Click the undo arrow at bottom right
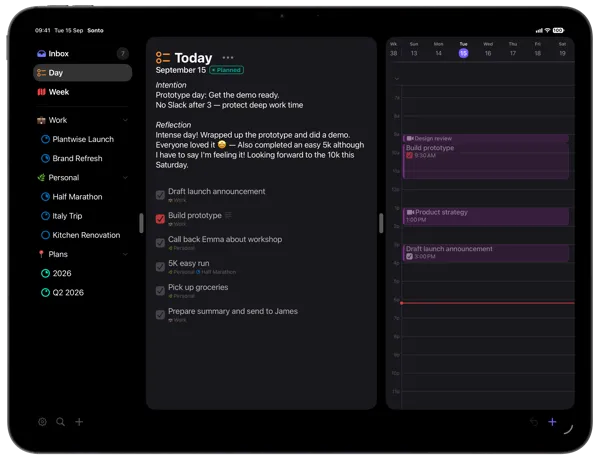 [x=533, y=422]
